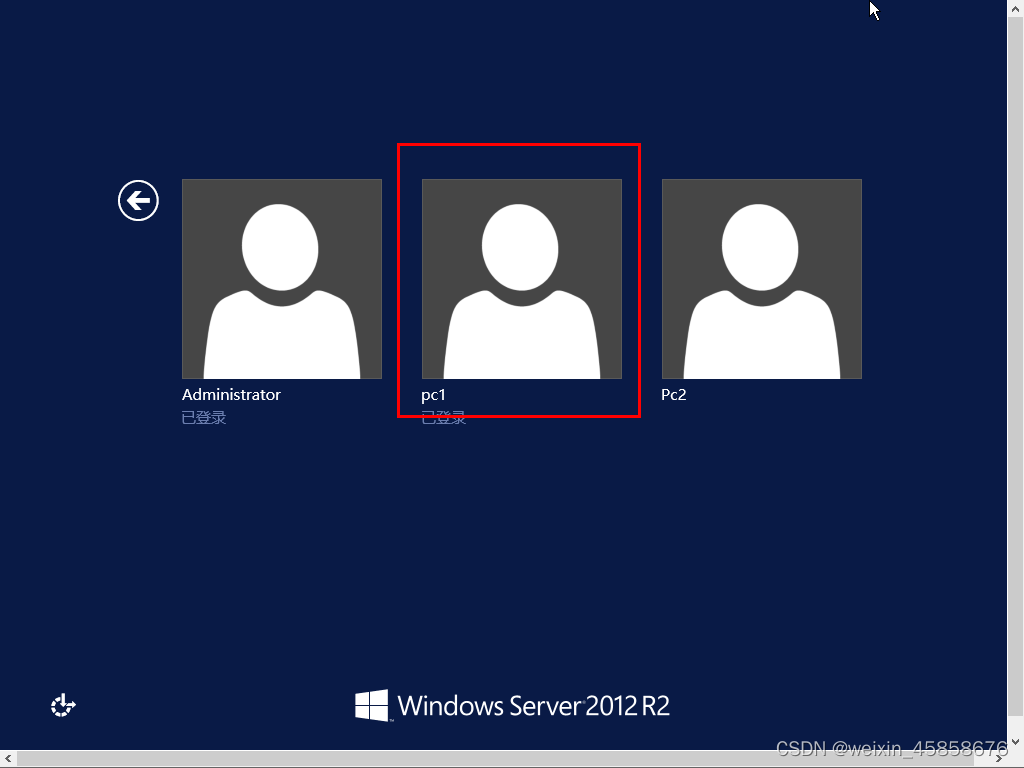
Task: Click the back arrow button
Action: tap(138, 200)
